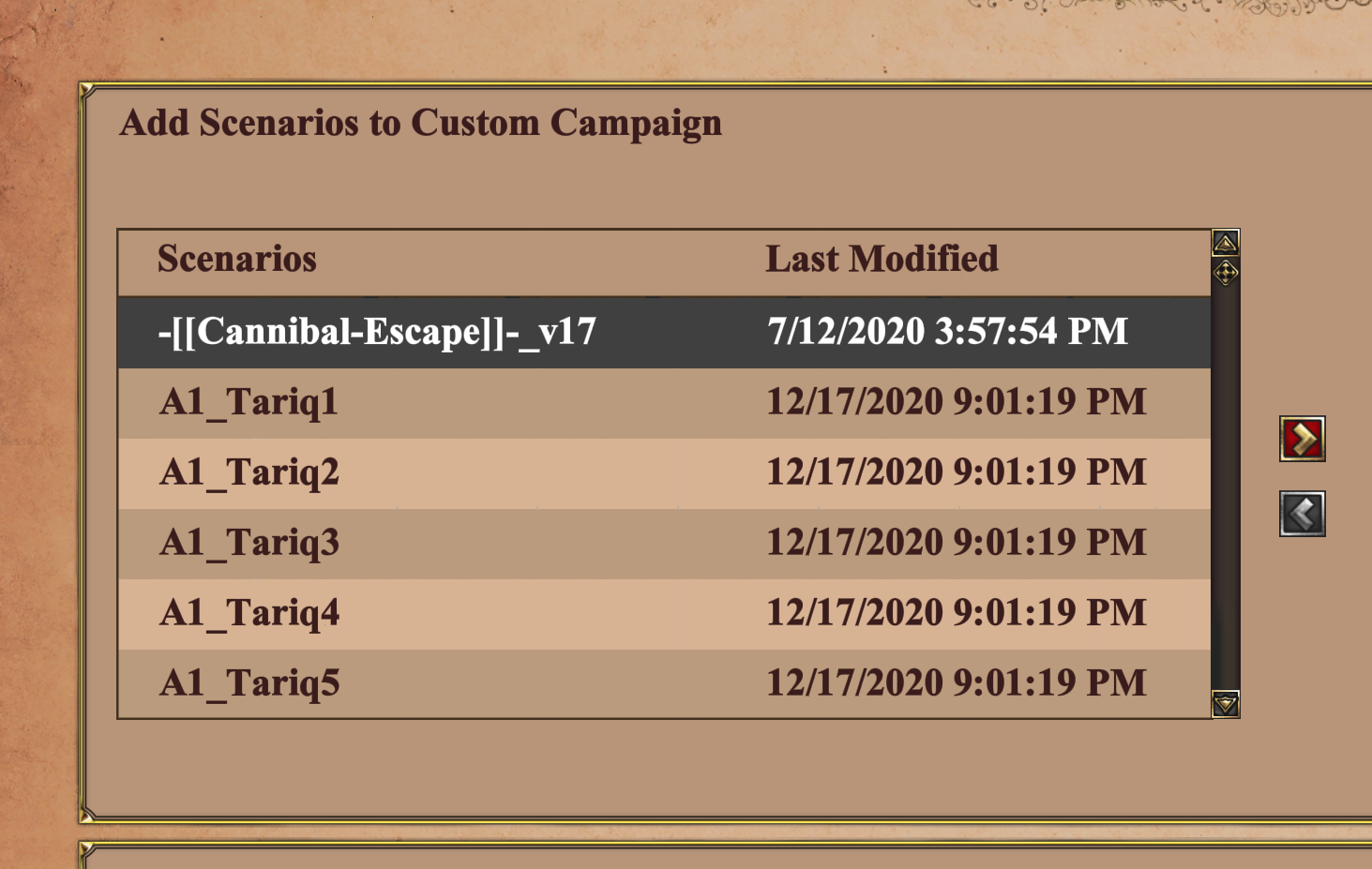This screenshot has height=869, width=1372.
Task: Pick the A1_Tariq3 scenario entry
Action: [249, 543]
